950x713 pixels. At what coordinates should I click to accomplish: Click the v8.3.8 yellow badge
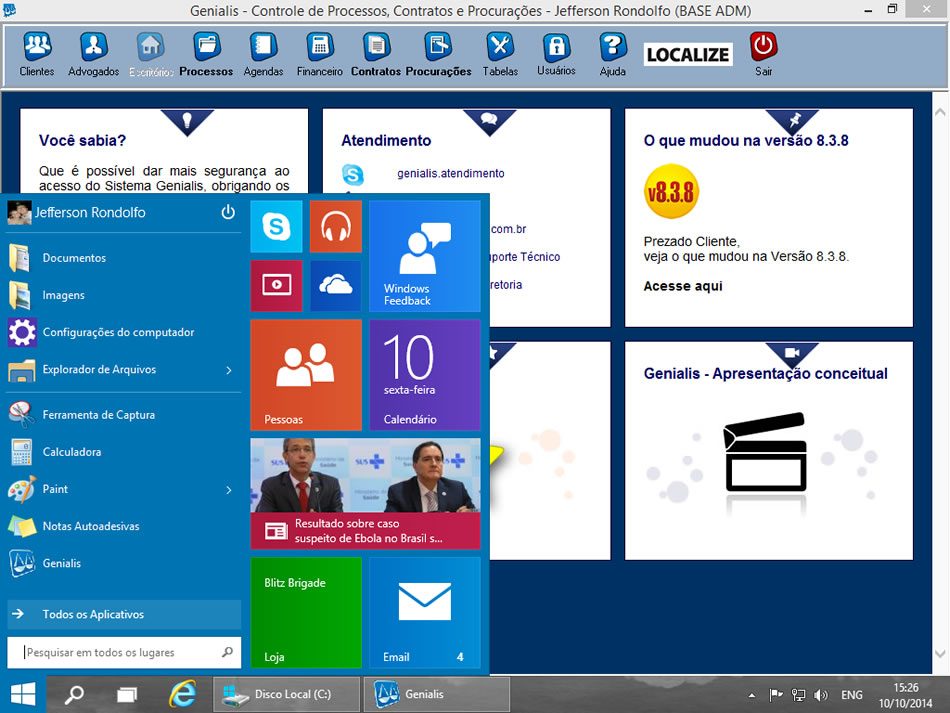pos(671,191)
